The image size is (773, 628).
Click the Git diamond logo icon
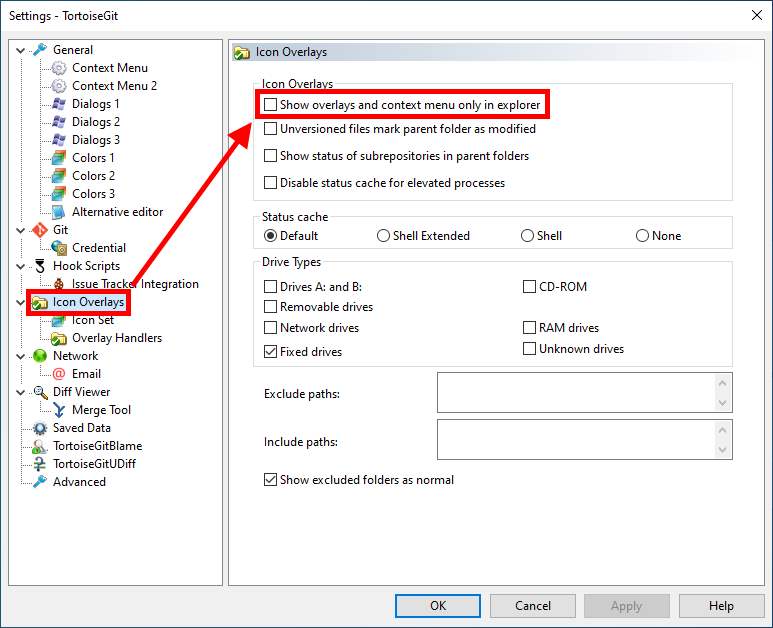tap(40, 230)
